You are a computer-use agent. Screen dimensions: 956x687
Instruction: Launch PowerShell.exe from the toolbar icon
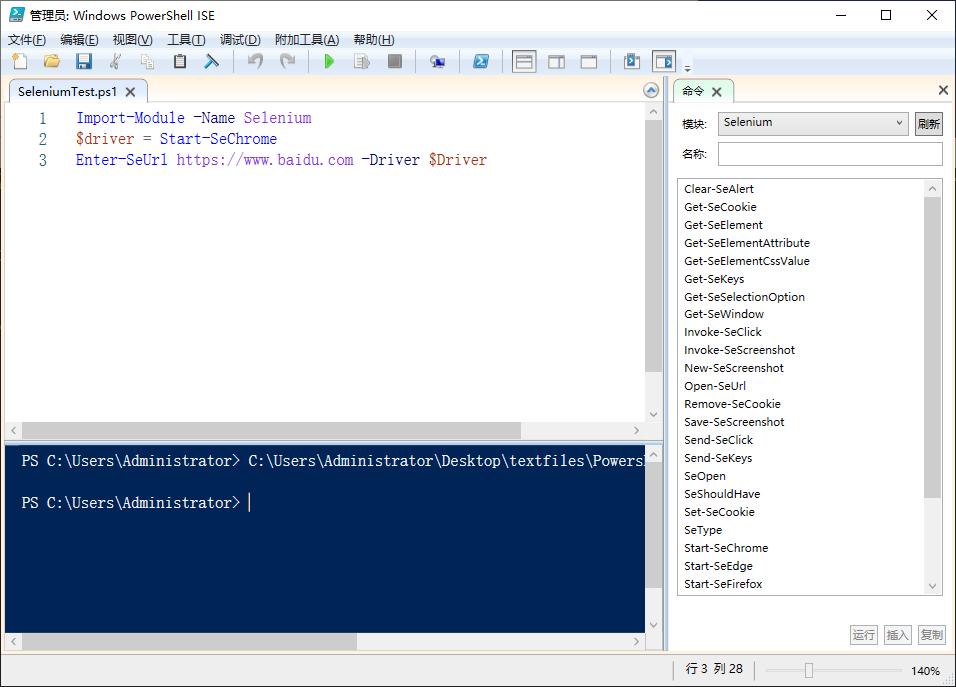point(481,62)
